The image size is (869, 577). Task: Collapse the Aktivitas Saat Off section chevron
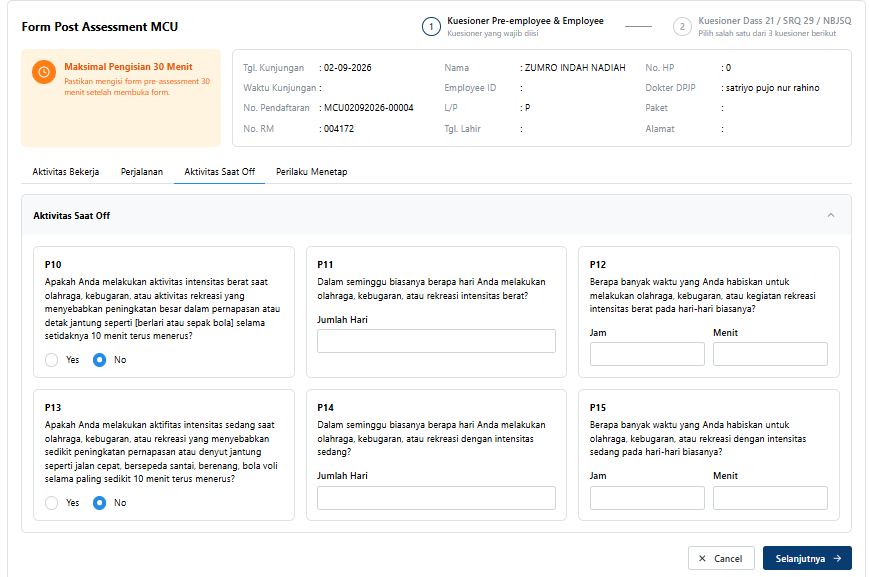click(x=831, y=215)
